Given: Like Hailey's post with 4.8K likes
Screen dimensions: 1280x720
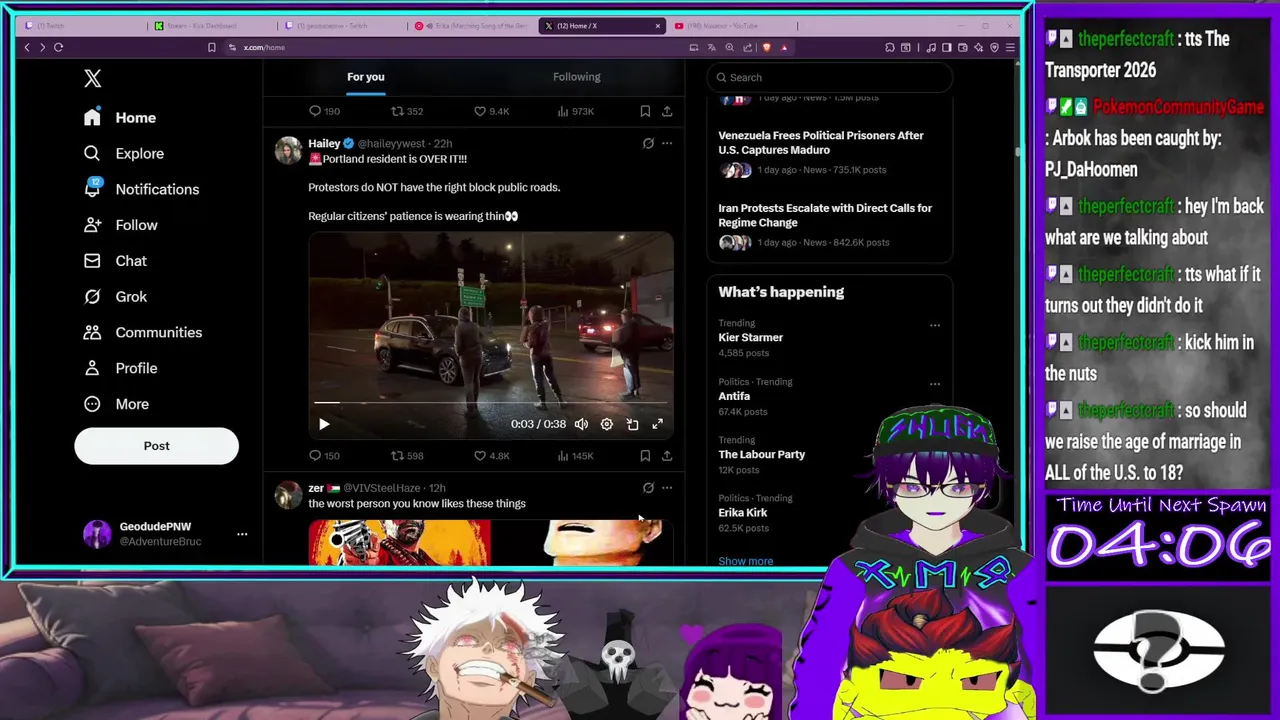Looking at the screenshot, I should tap(491, 456).
